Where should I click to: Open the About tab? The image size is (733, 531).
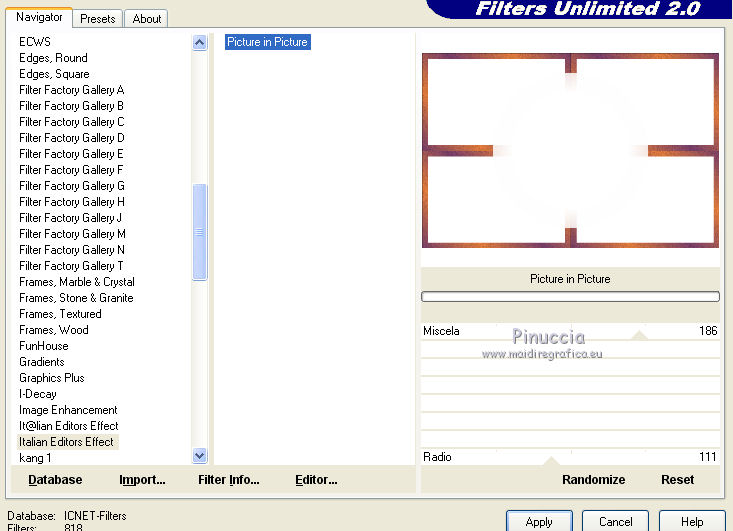point(146,19)
